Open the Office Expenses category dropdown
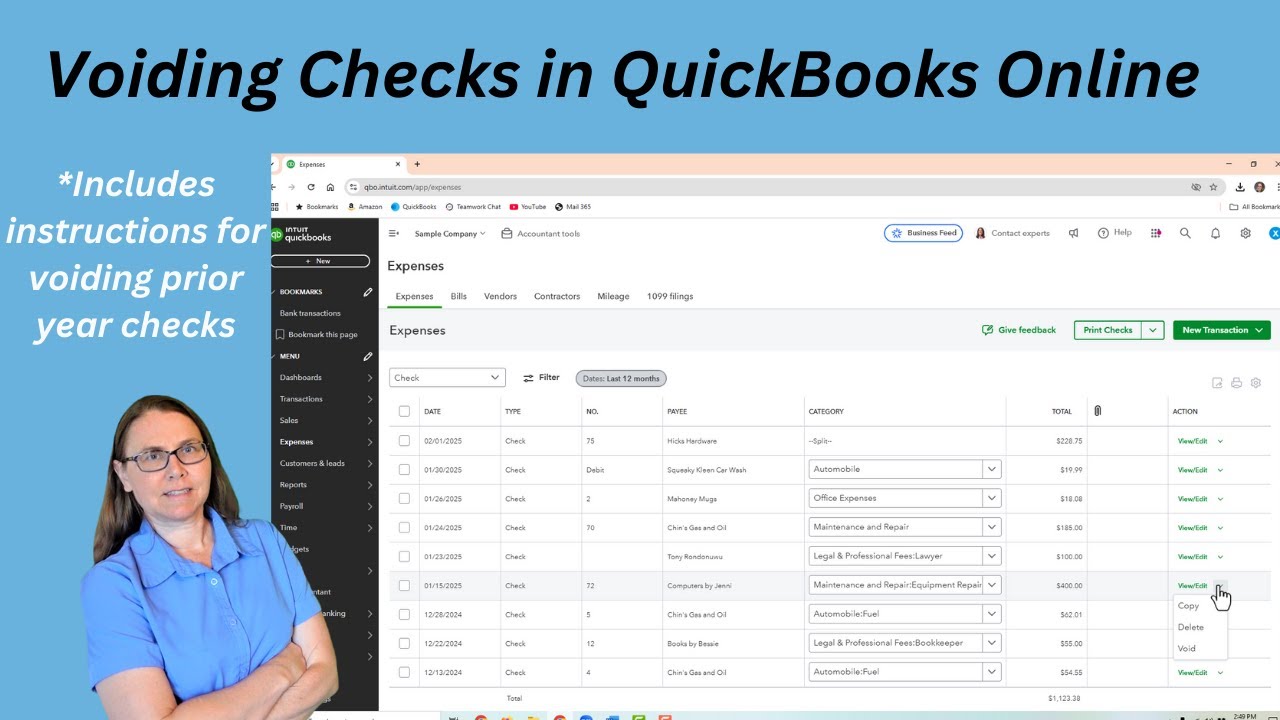This screenshot has width=1280, height=720. coord(991,498)
